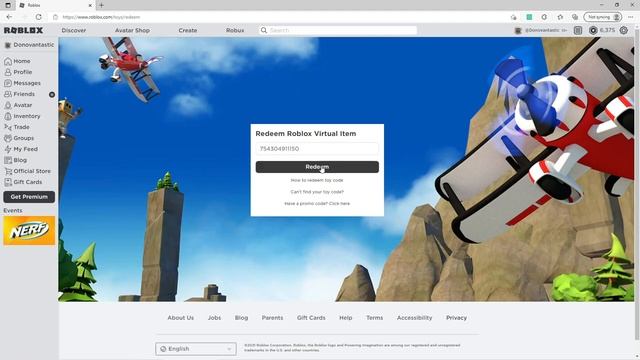Screen dimensions: 640x360
Task: Open 'Can't find your toy code?' link
Action: tap(317, 192)
